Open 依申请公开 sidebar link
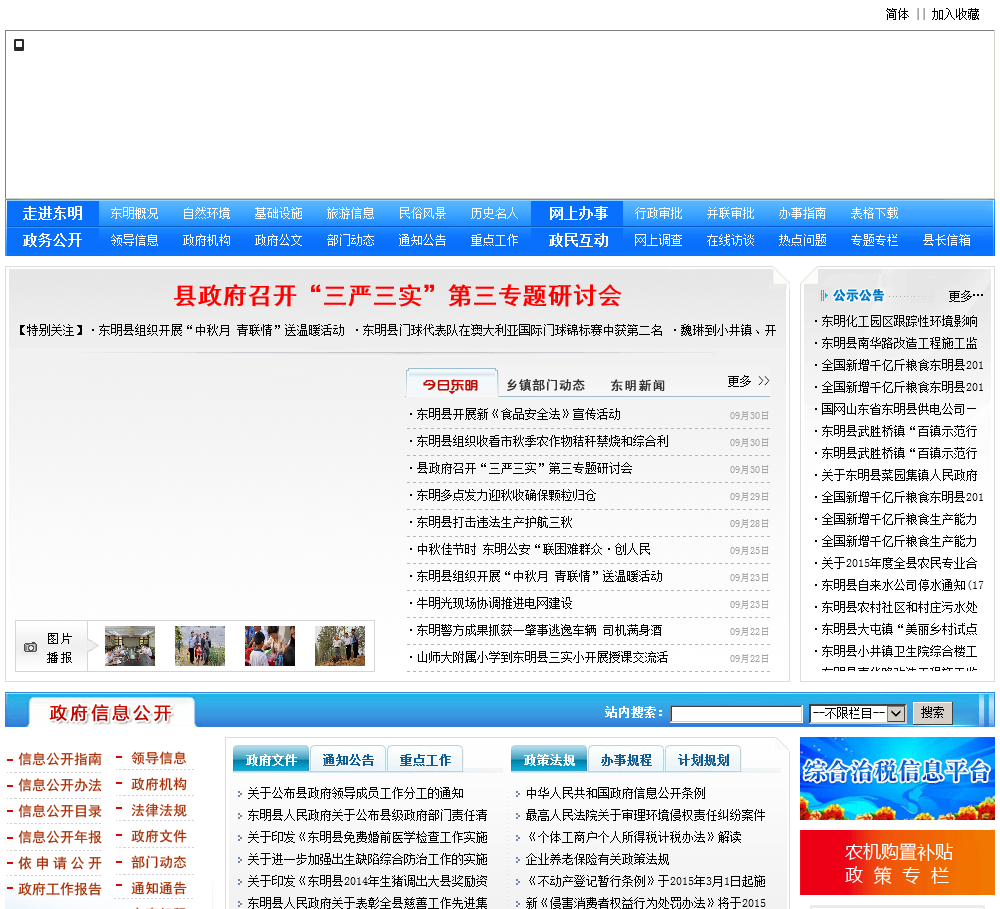Screen dimensions: 1000x909 60,863
